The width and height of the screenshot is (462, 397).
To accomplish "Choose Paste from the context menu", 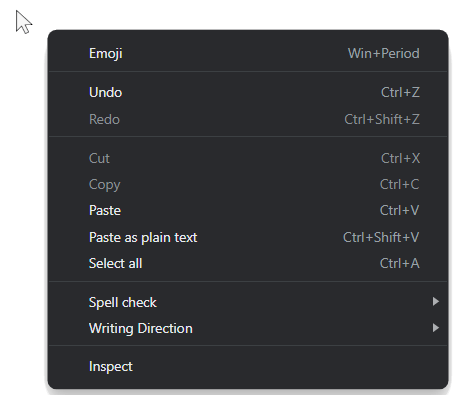I will click(x=248, y=210).
